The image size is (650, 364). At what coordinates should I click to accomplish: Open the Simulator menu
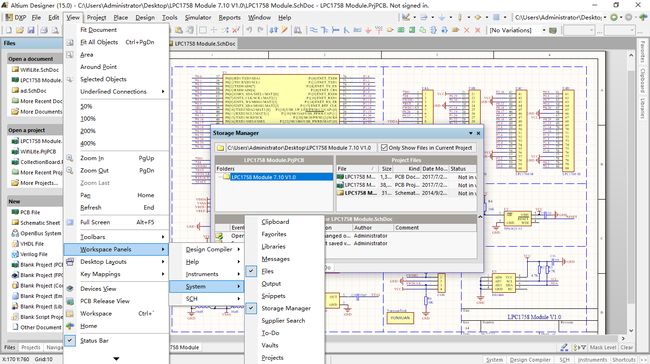tap(198, 17)
